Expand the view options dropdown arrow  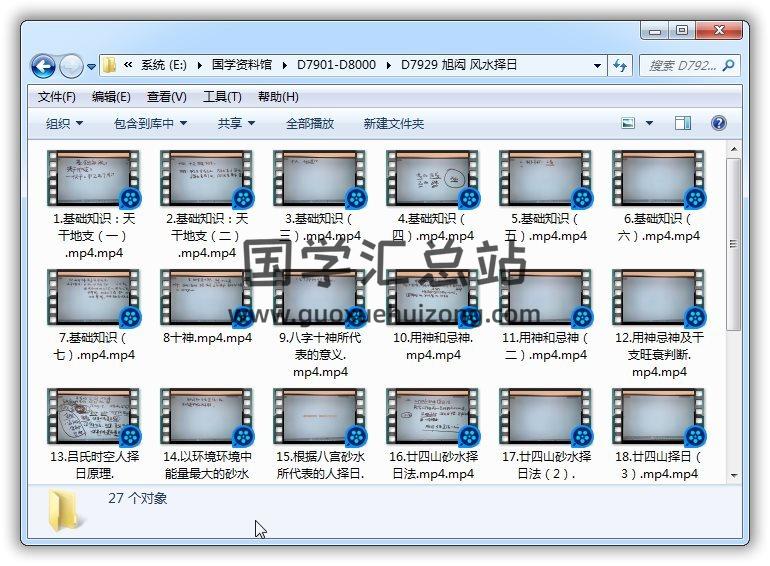pos(649,123)
